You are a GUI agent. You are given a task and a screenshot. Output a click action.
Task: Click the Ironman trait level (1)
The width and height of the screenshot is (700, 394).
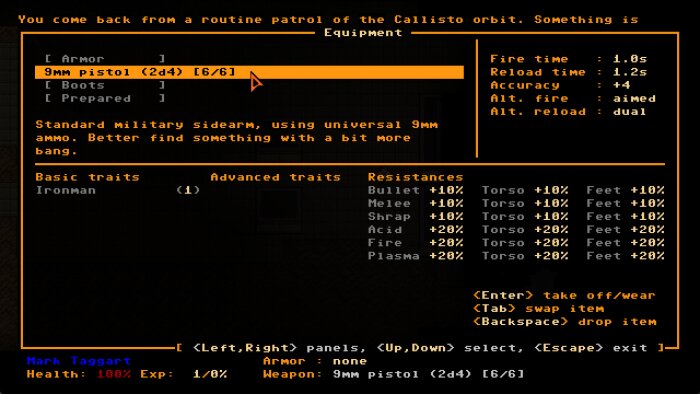click(188, 190)
